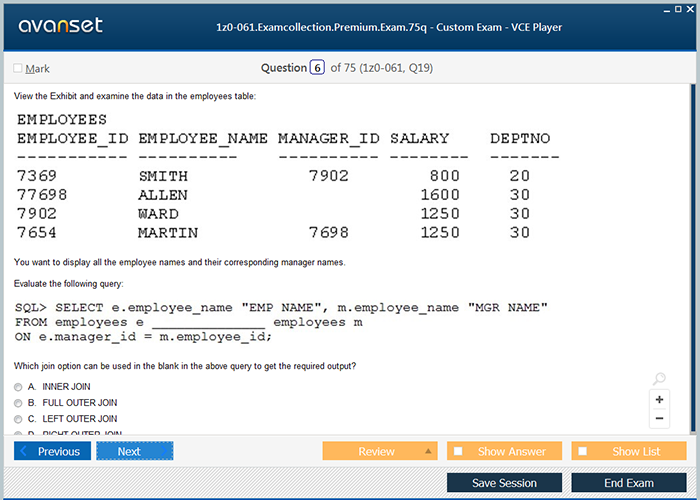This screenshot has width=700, height=500.
Task: Advance to the Next question
Action: [134, 451]
